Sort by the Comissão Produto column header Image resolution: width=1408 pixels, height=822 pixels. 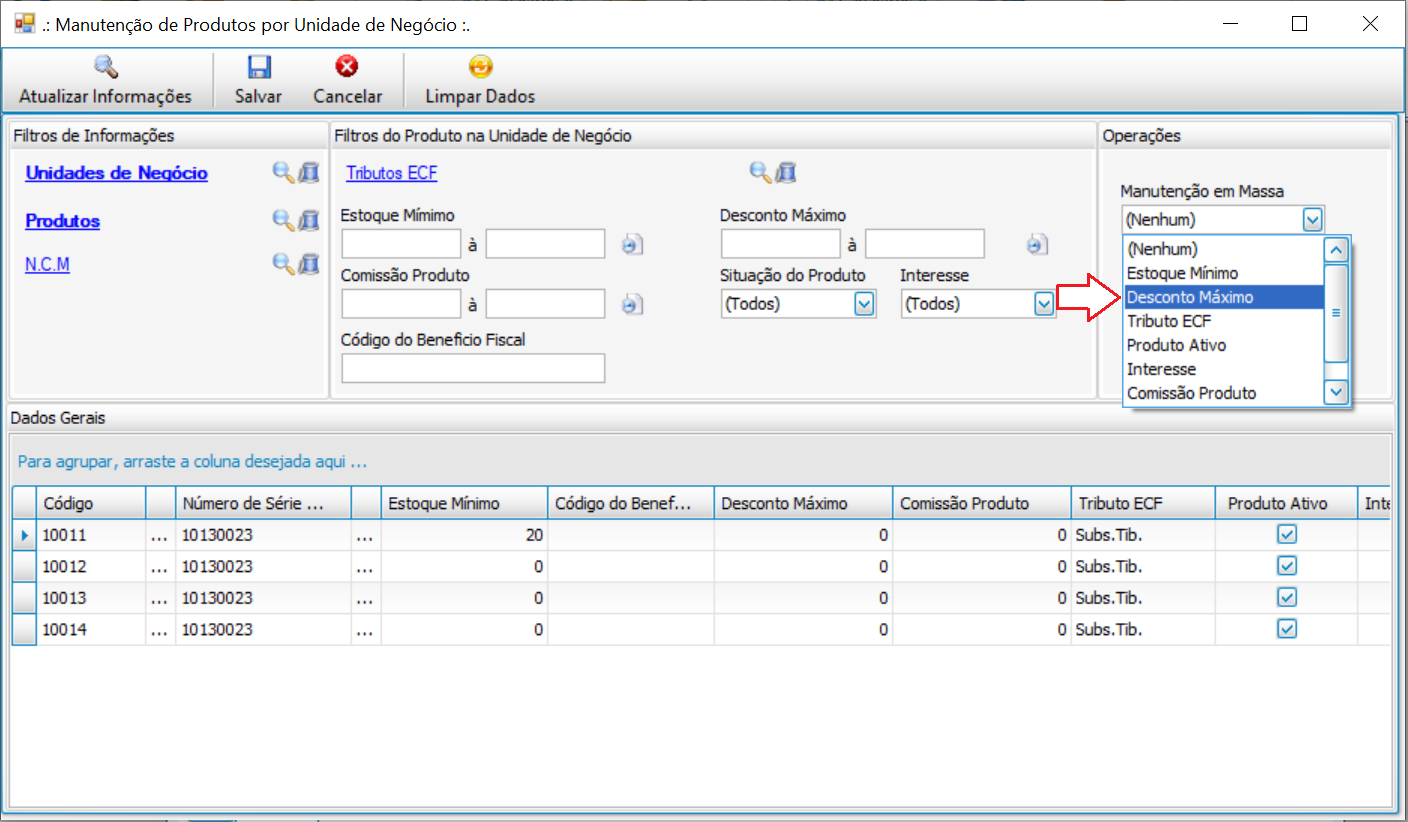[982, 503]
